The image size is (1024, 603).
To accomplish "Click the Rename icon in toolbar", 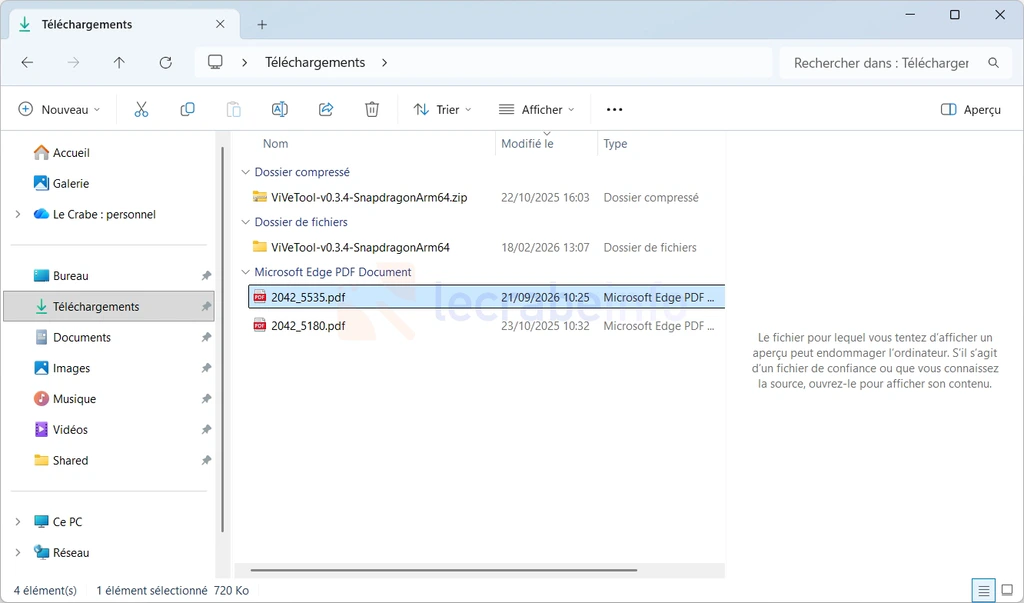I will coord(280,109).
